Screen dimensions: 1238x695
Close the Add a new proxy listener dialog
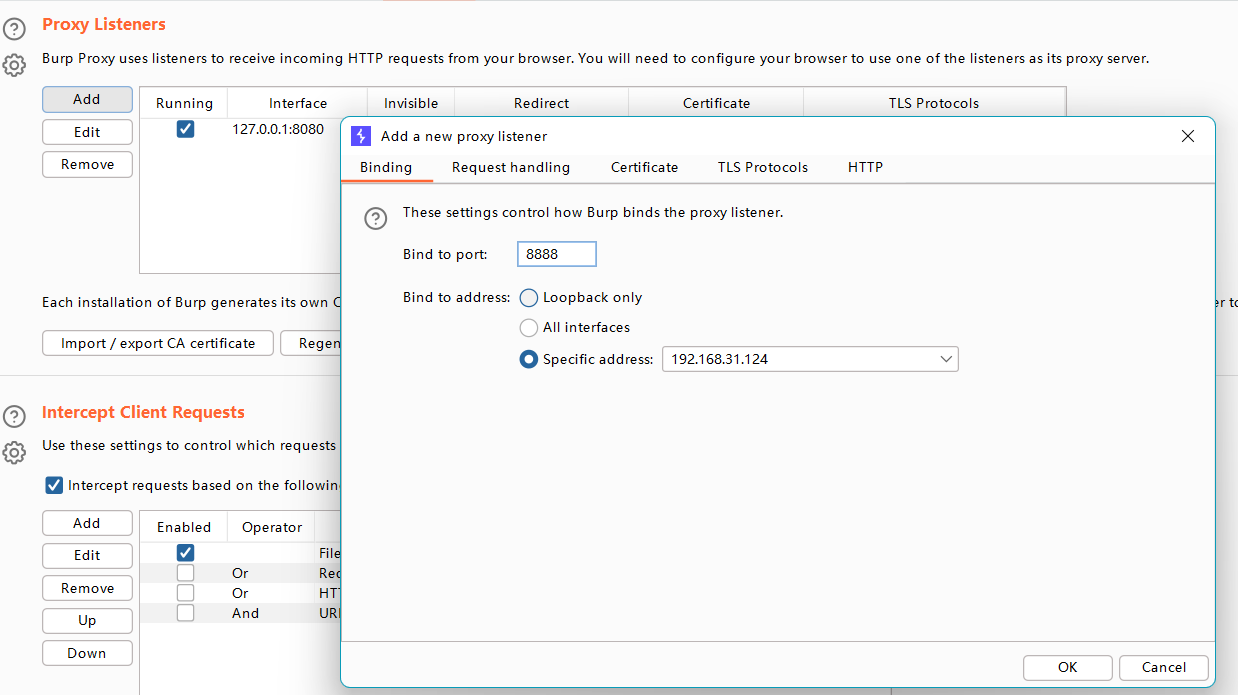pyautogui.click(x=1188, y=136)
